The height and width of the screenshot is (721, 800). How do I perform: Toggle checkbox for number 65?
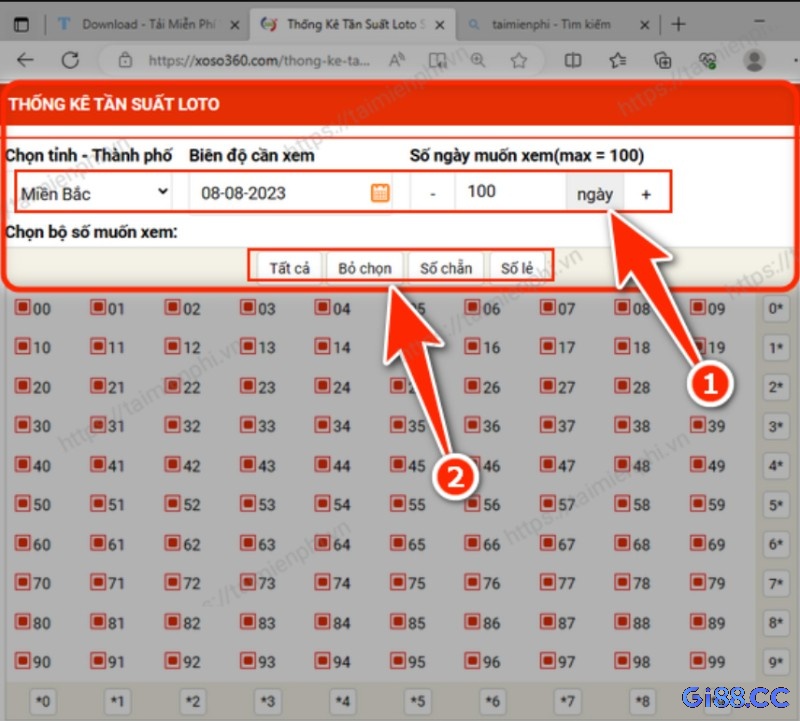397,542
